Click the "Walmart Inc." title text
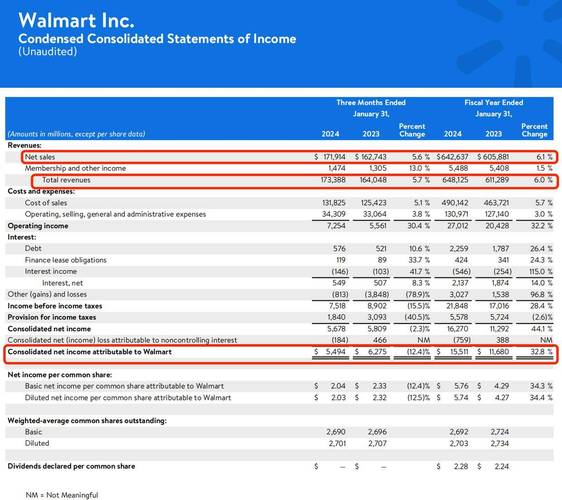Screen dimensions: 562x500 click(76, 20)
